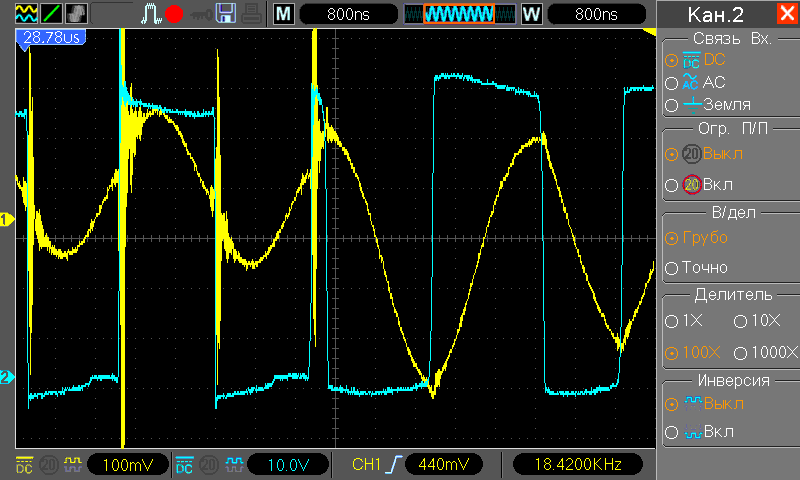Click the 440mV trigger level value
Screen dimensions: 800x480
pyautogui.click(x=443, y=464)
